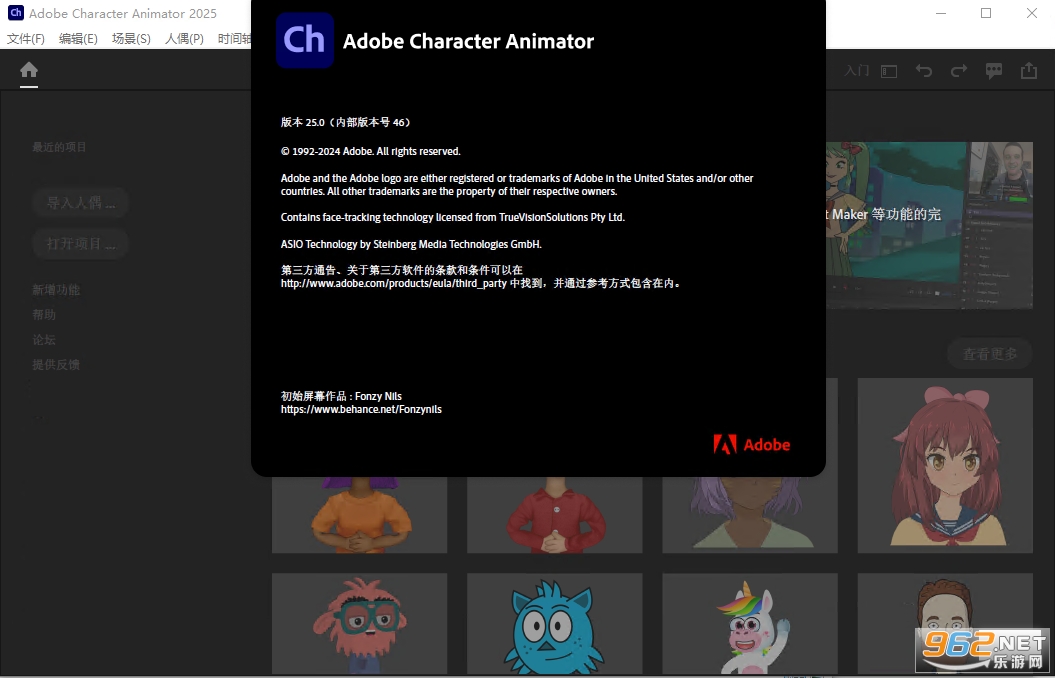Select the rainbow unicorn puppet thumbnail
Viewport: 1055px width, 678px height.
750,624
